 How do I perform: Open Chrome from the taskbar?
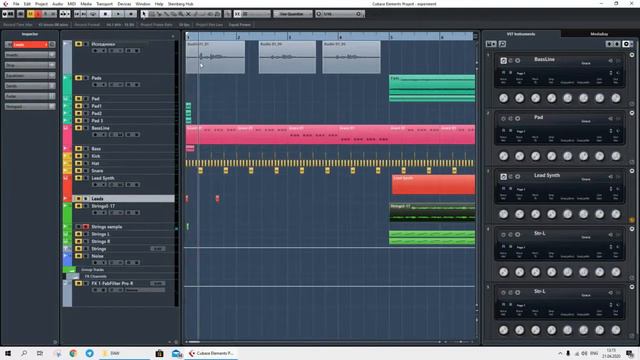(73, 353)
